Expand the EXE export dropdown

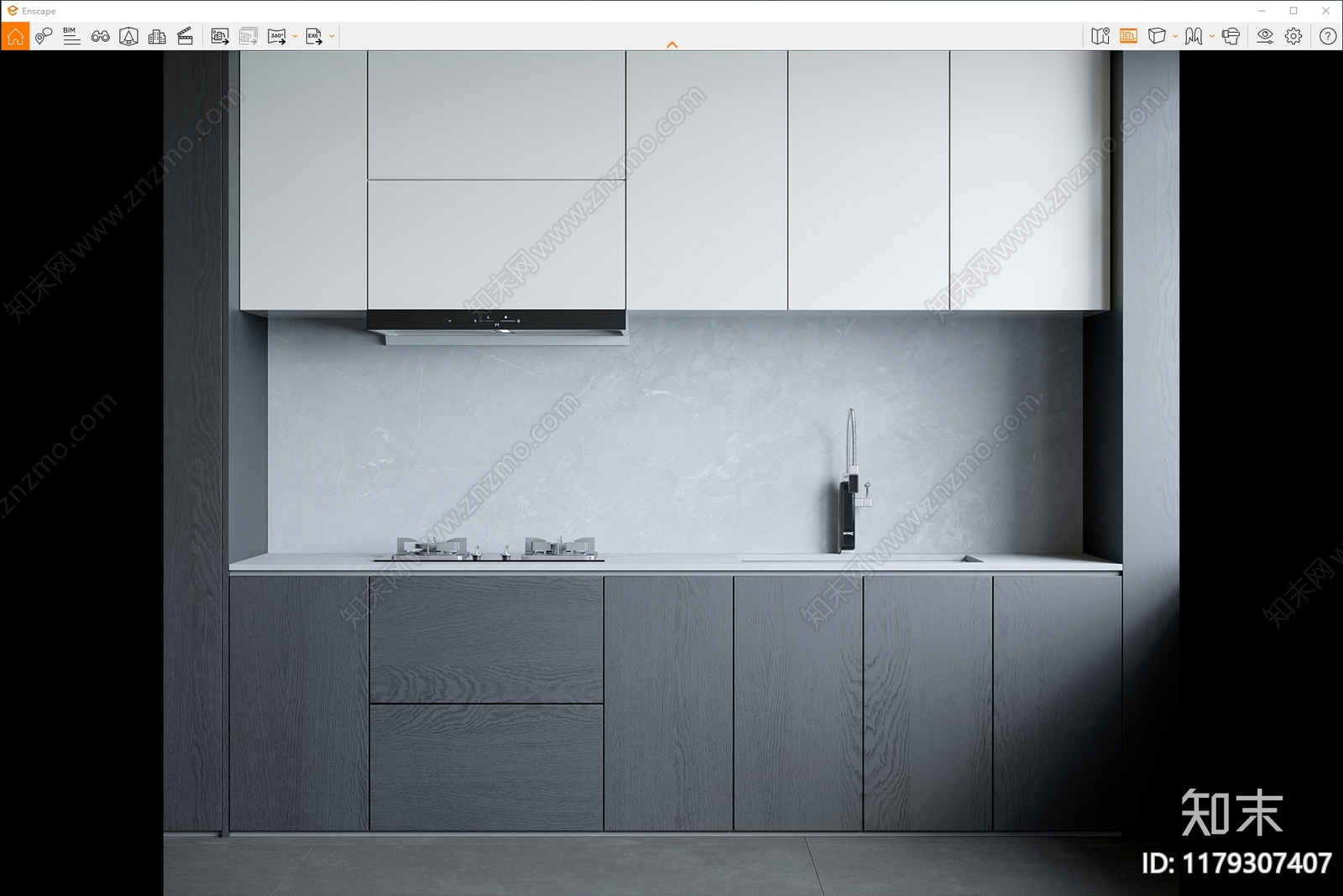[x=332, y=36]
